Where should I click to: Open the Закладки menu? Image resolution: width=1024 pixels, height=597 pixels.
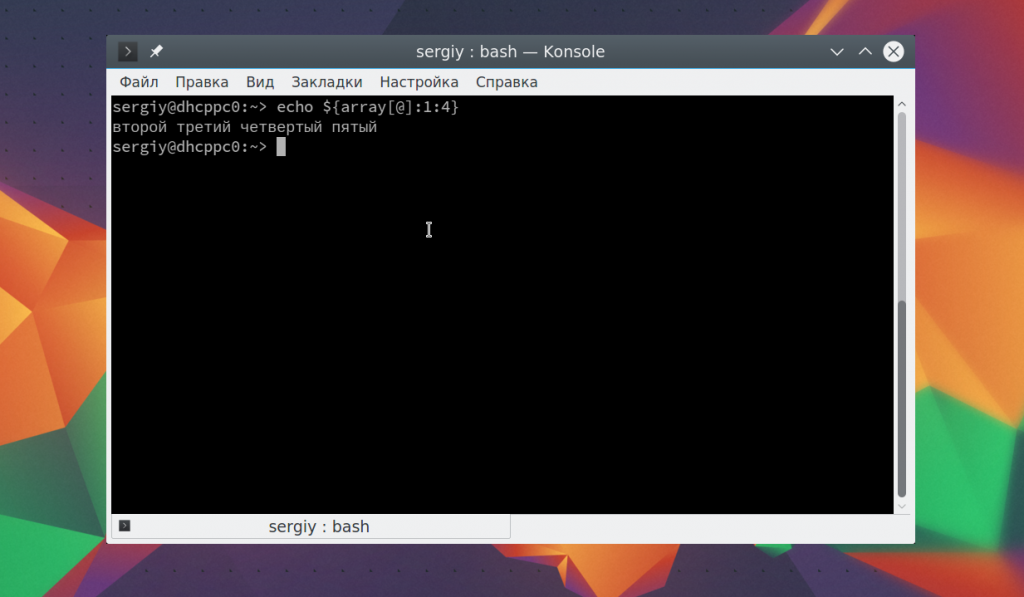coord(327,82)
